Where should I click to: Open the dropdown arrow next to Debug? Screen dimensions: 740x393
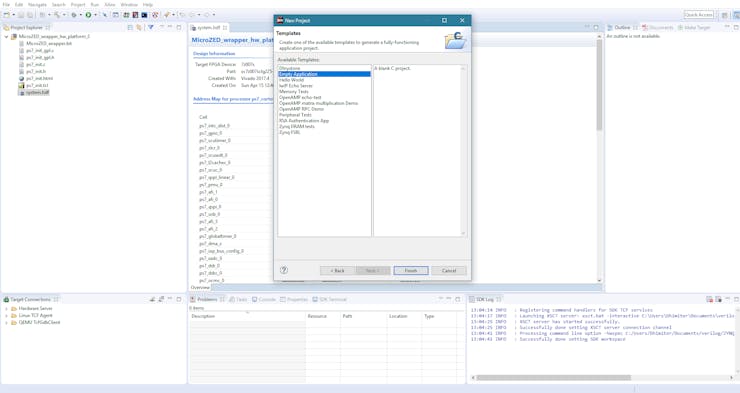[80, 15]
